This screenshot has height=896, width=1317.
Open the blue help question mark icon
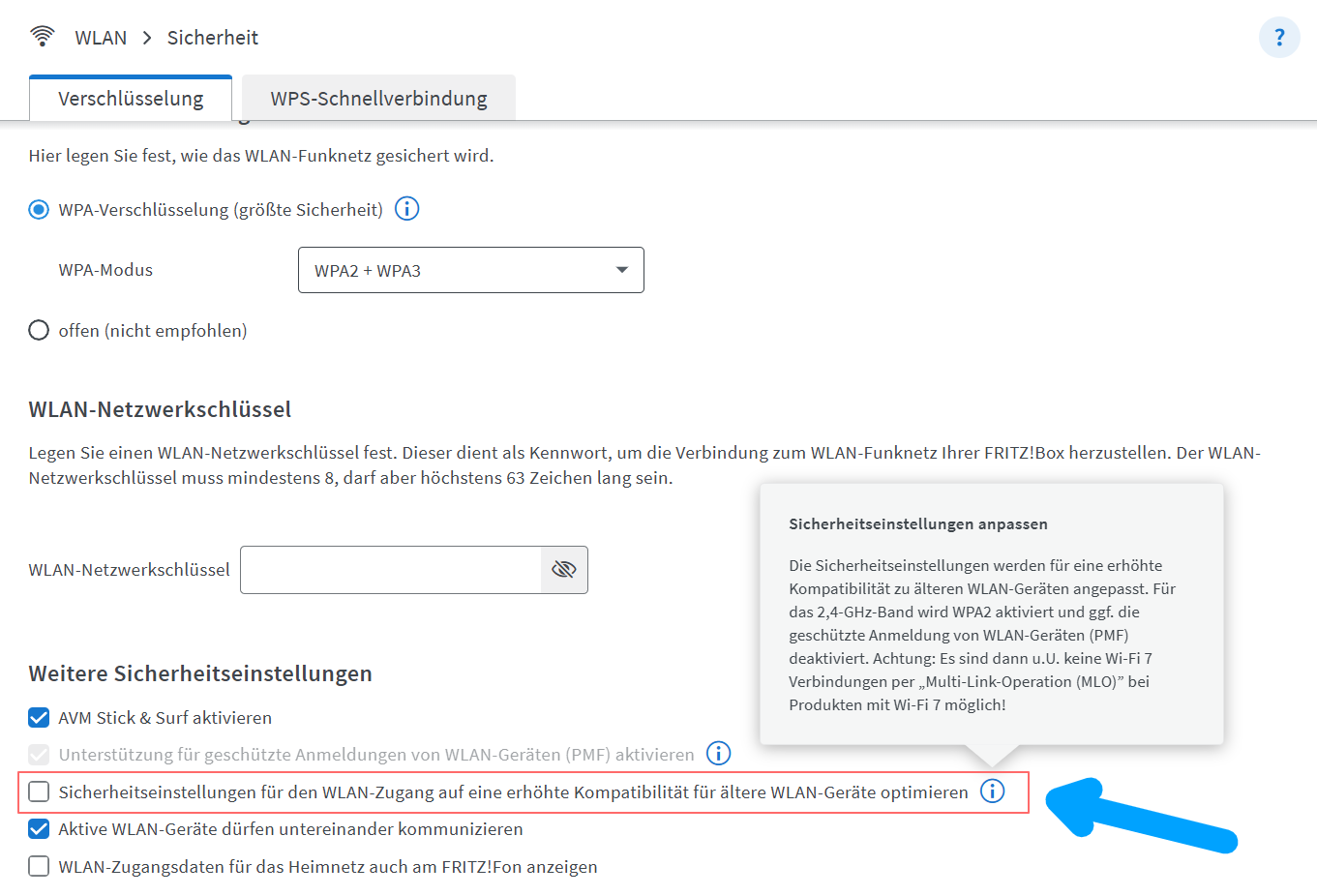(1279, 37)
